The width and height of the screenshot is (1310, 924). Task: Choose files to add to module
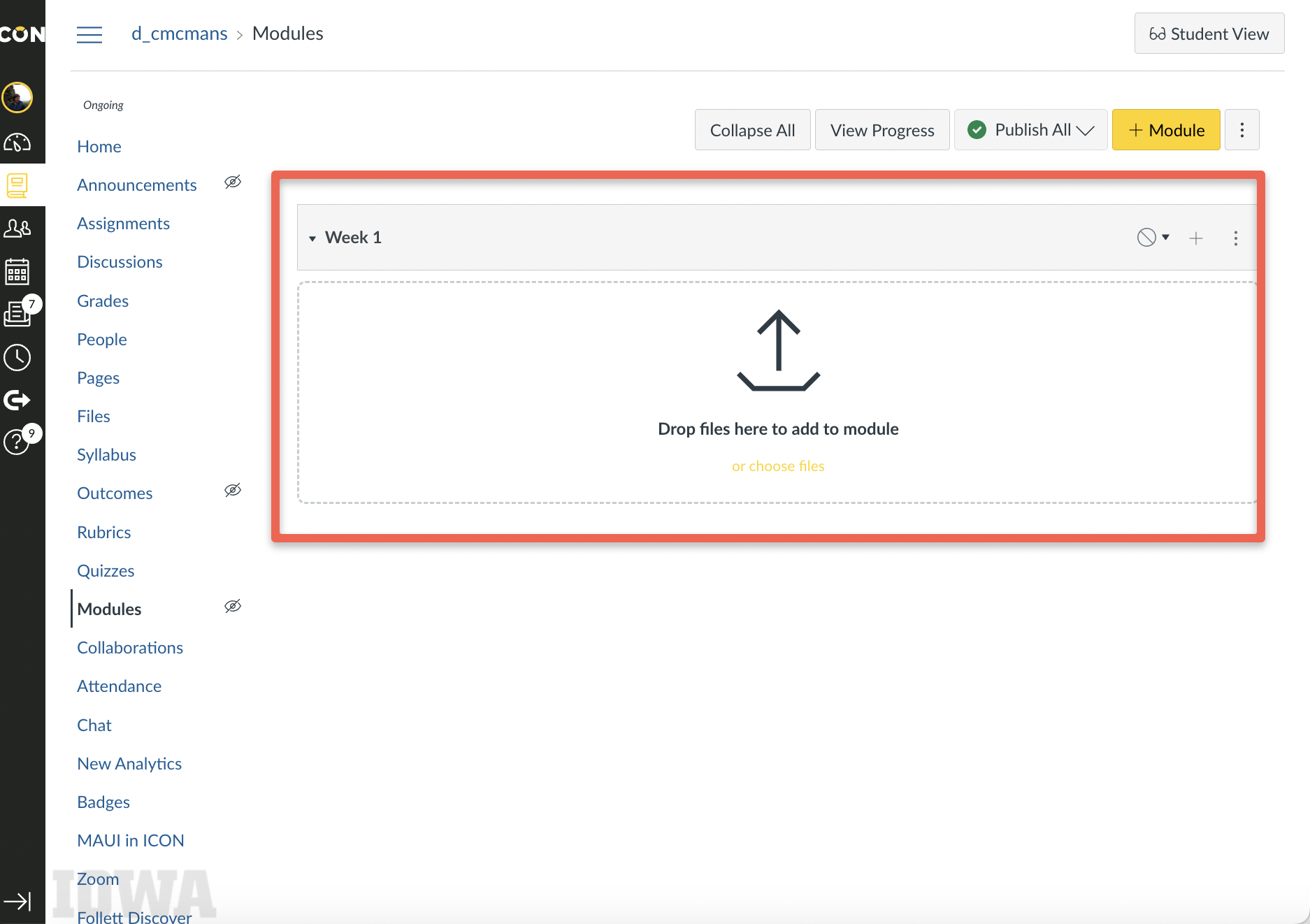[777, 465]
